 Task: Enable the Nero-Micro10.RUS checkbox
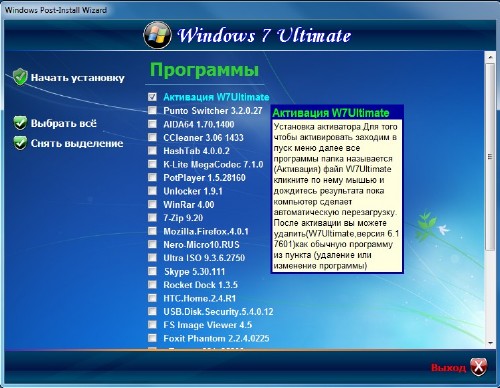click(152, 244)
